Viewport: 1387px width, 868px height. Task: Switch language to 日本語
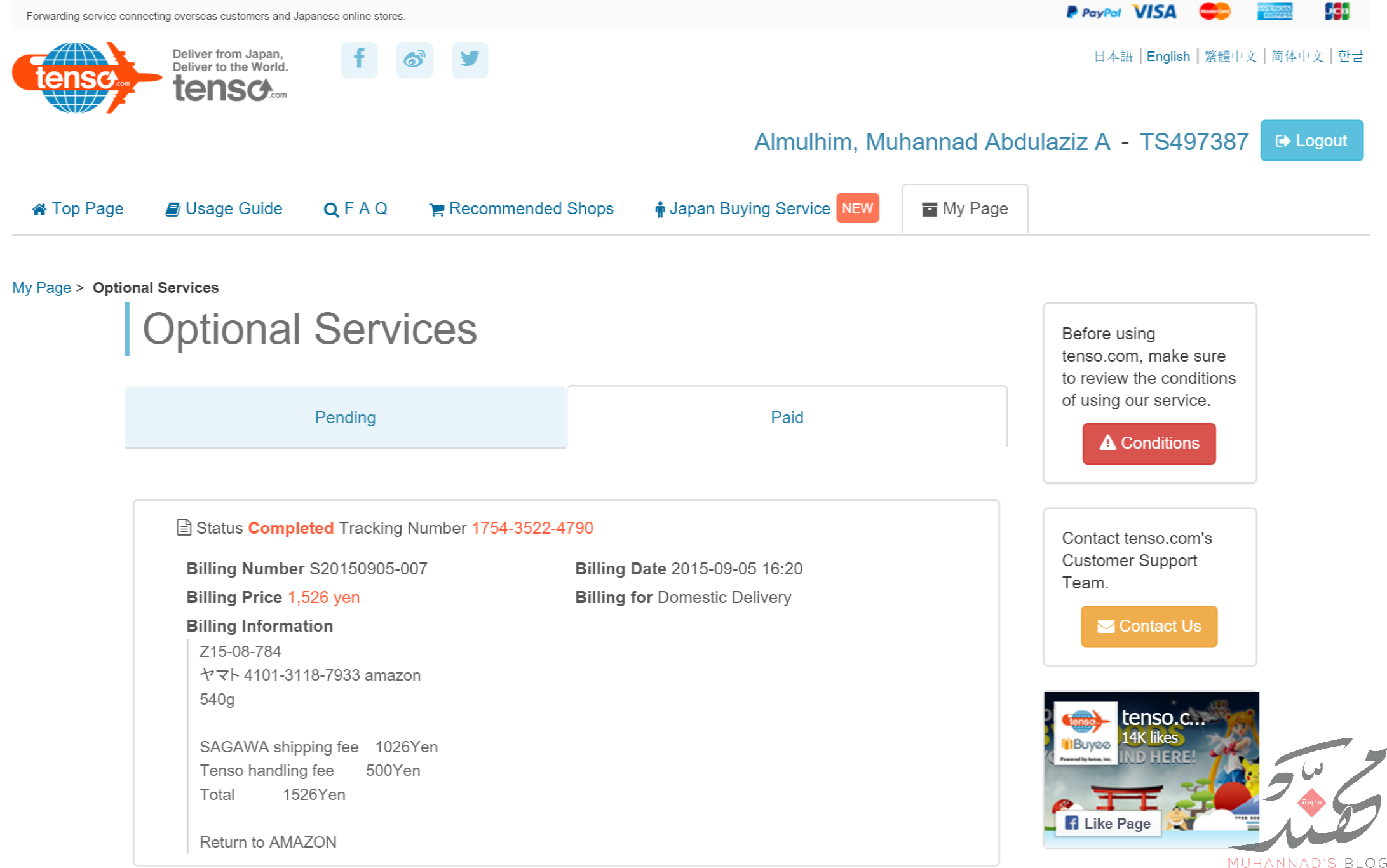coord(1113,57)
